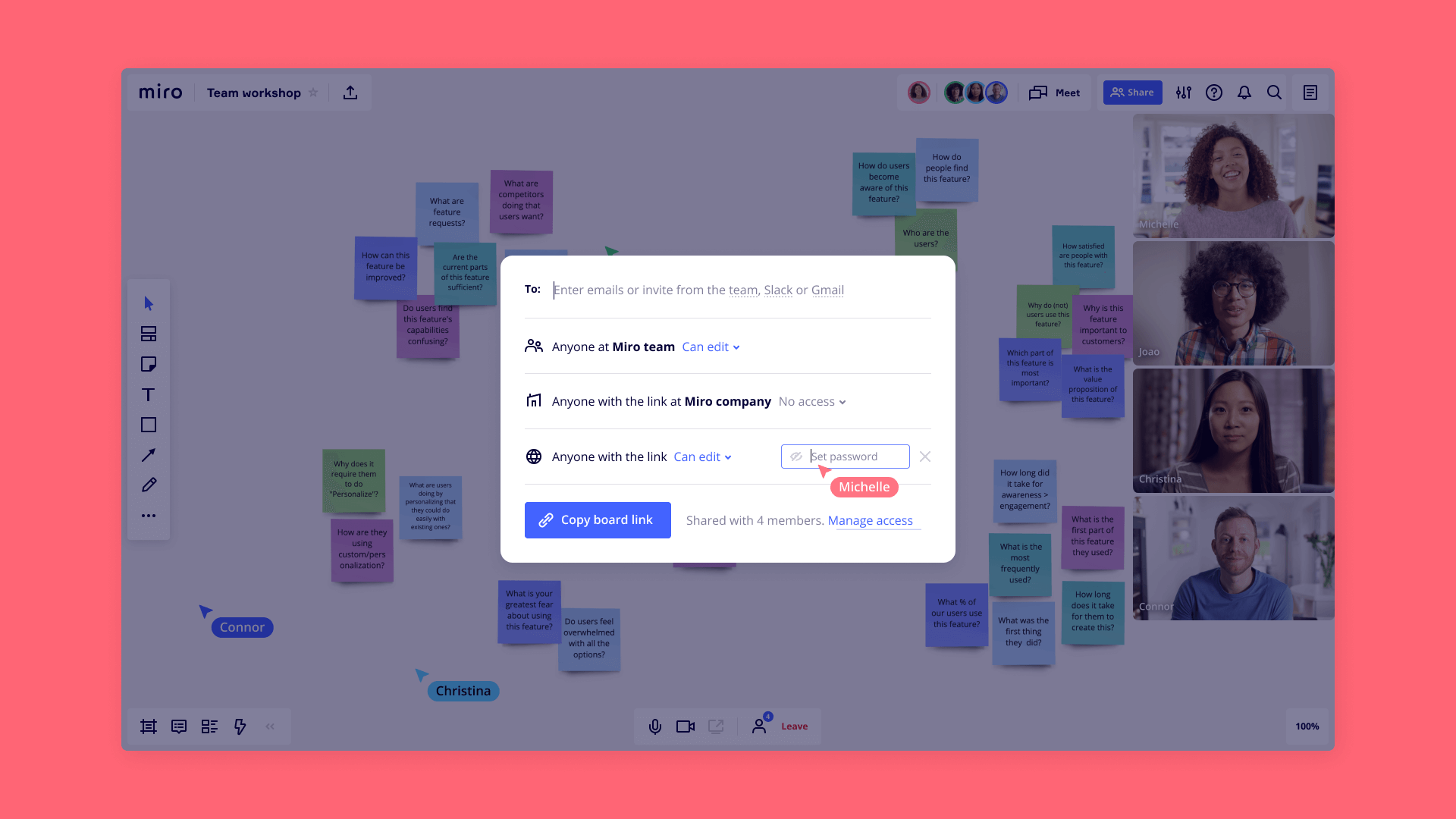This screenshot has width=1456, height=819.
Task: Open the timer/lightning bolt tool
Action: [x=240, y=726]
